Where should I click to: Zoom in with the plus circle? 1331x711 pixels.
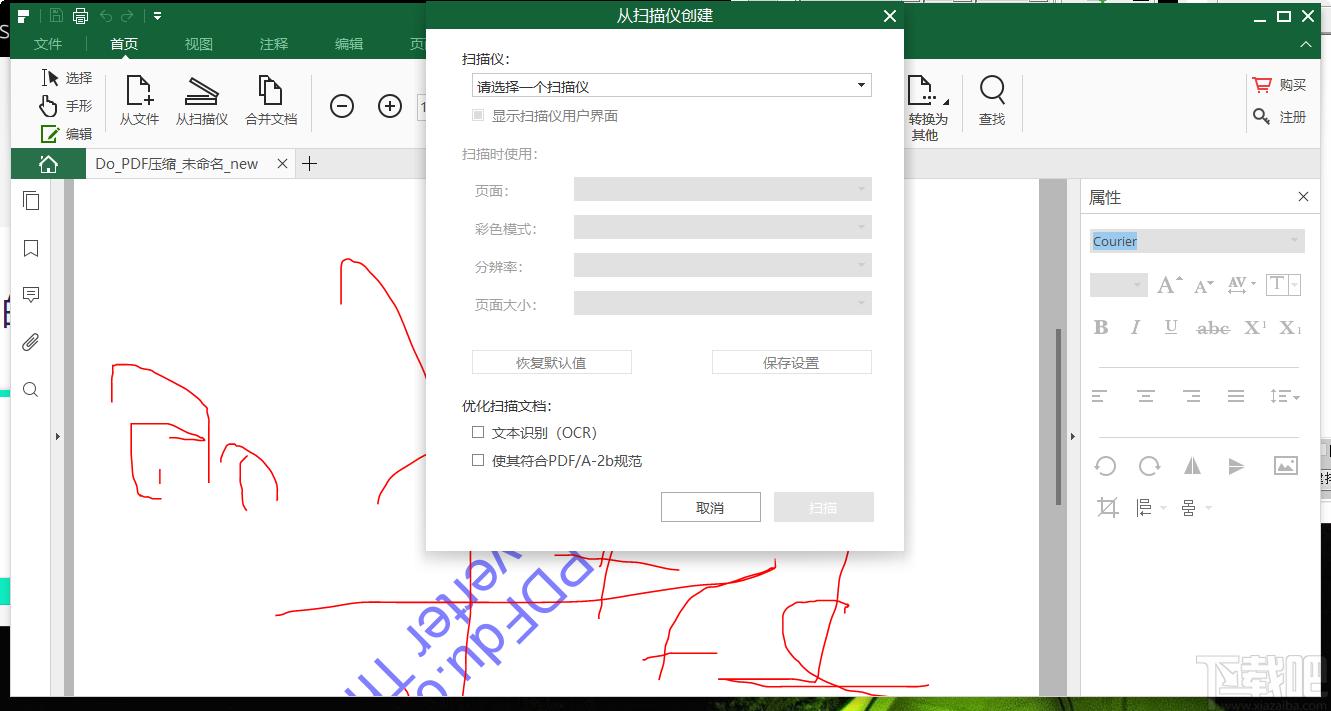coord(390,106)
